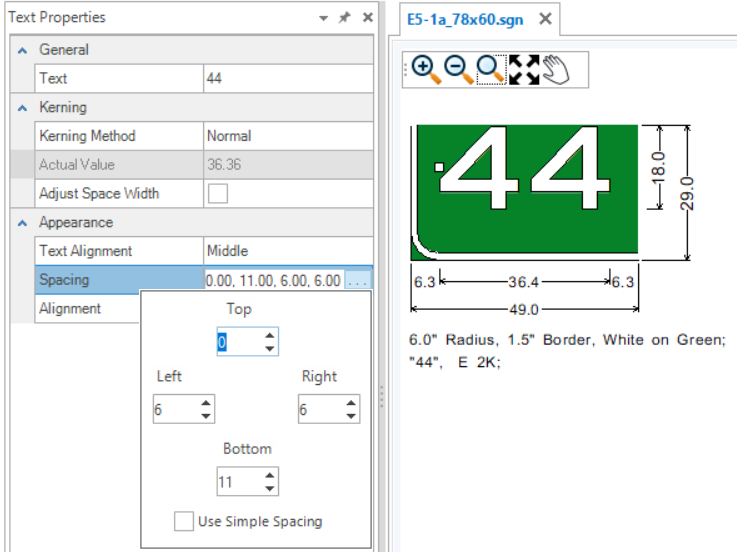Select the Zoom Window magnifier tool
This screenshot has width=737, height=552.
[491, 70]
